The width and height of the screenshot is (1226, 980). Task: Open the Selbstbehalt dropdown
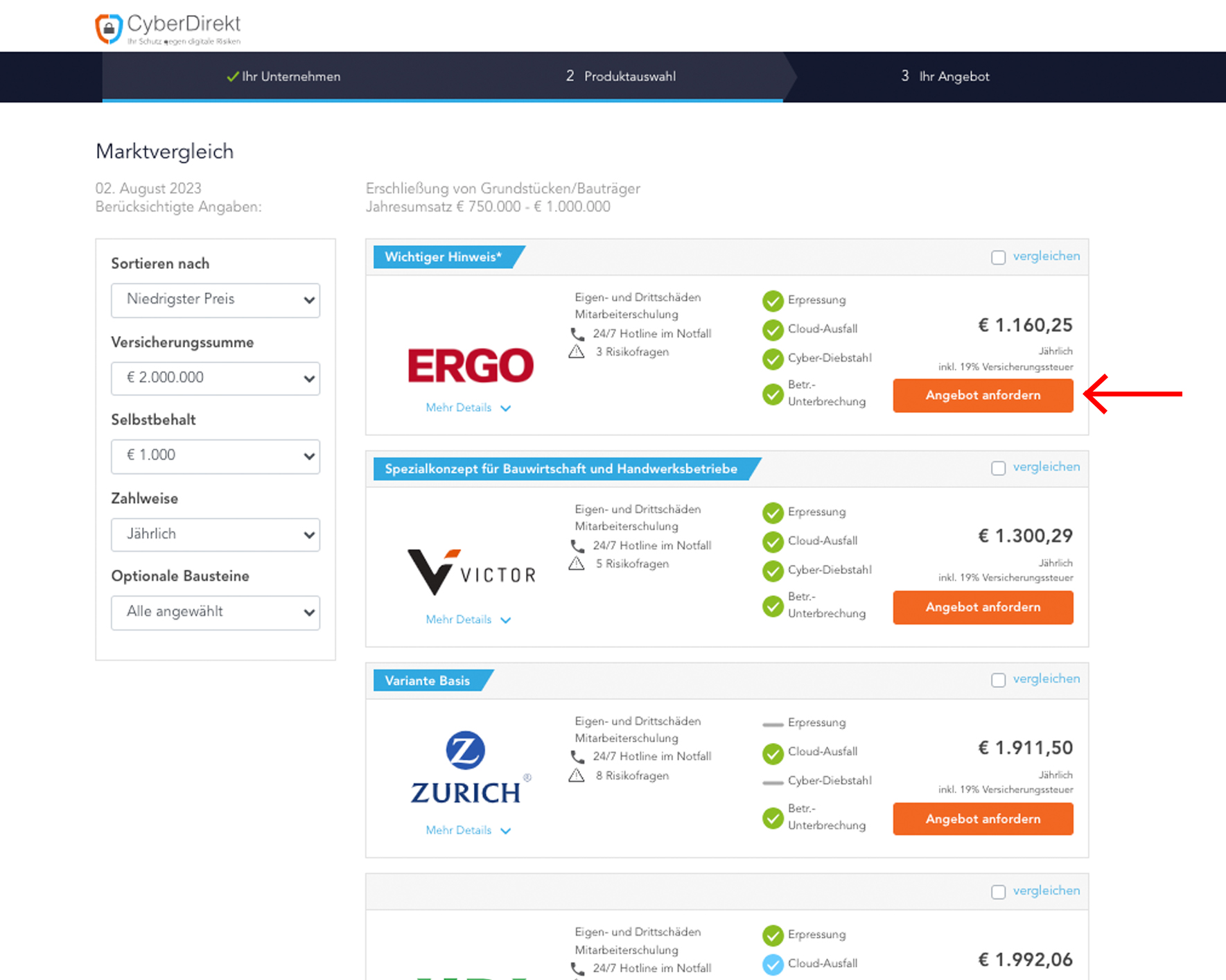(216, 456)
